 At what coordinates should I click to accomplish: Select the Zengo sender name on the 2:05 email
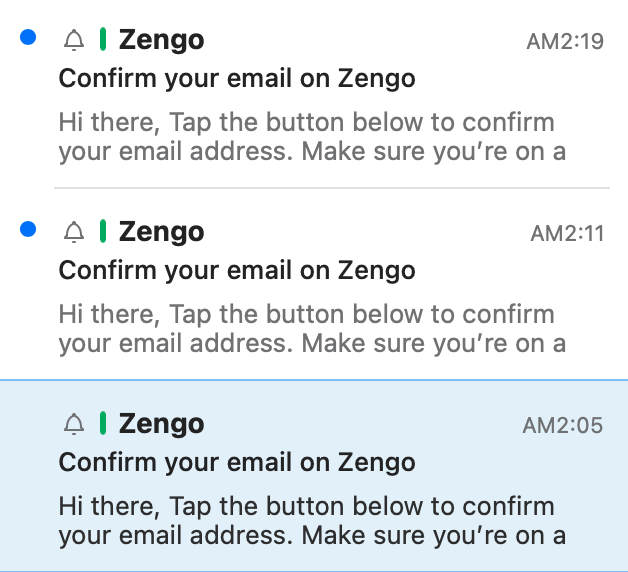point(161,424)
